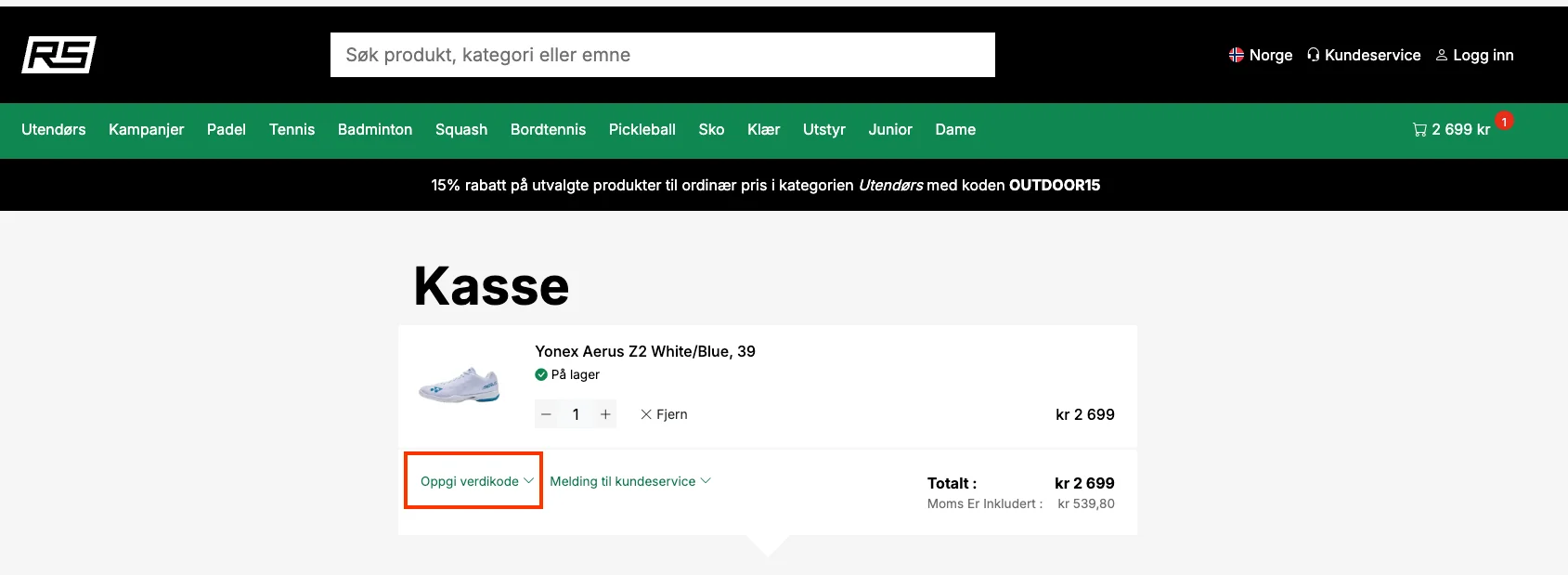
Task: Click the Logg inn link
Action: click(x=1474, y=55)
